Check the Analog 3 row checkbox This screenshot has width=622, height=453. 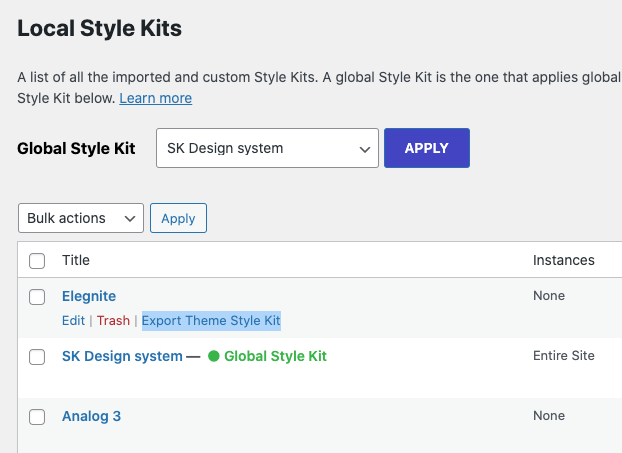tap(37, 417)
